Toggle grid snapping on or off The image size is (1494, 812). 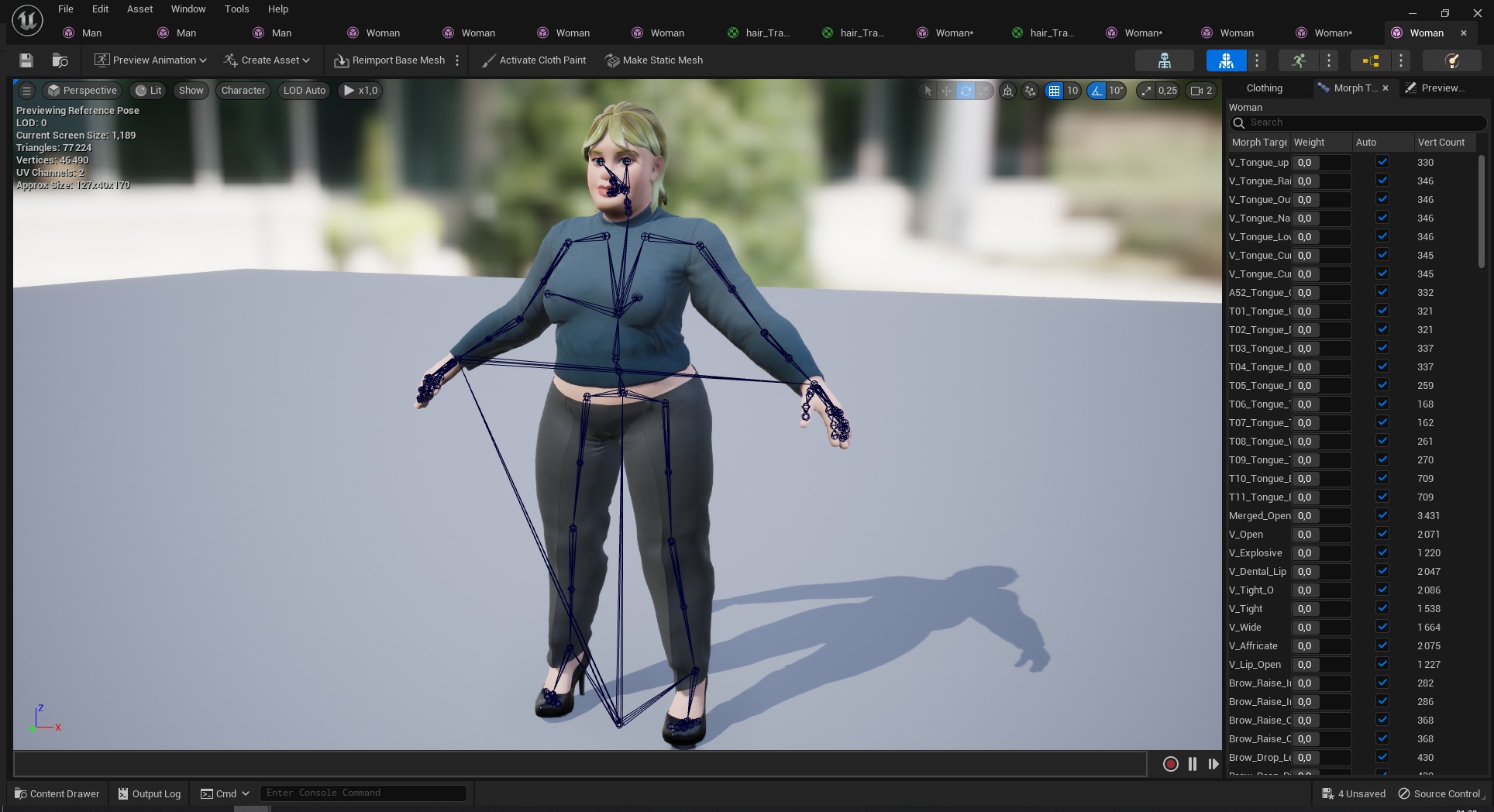(1054, 91)
